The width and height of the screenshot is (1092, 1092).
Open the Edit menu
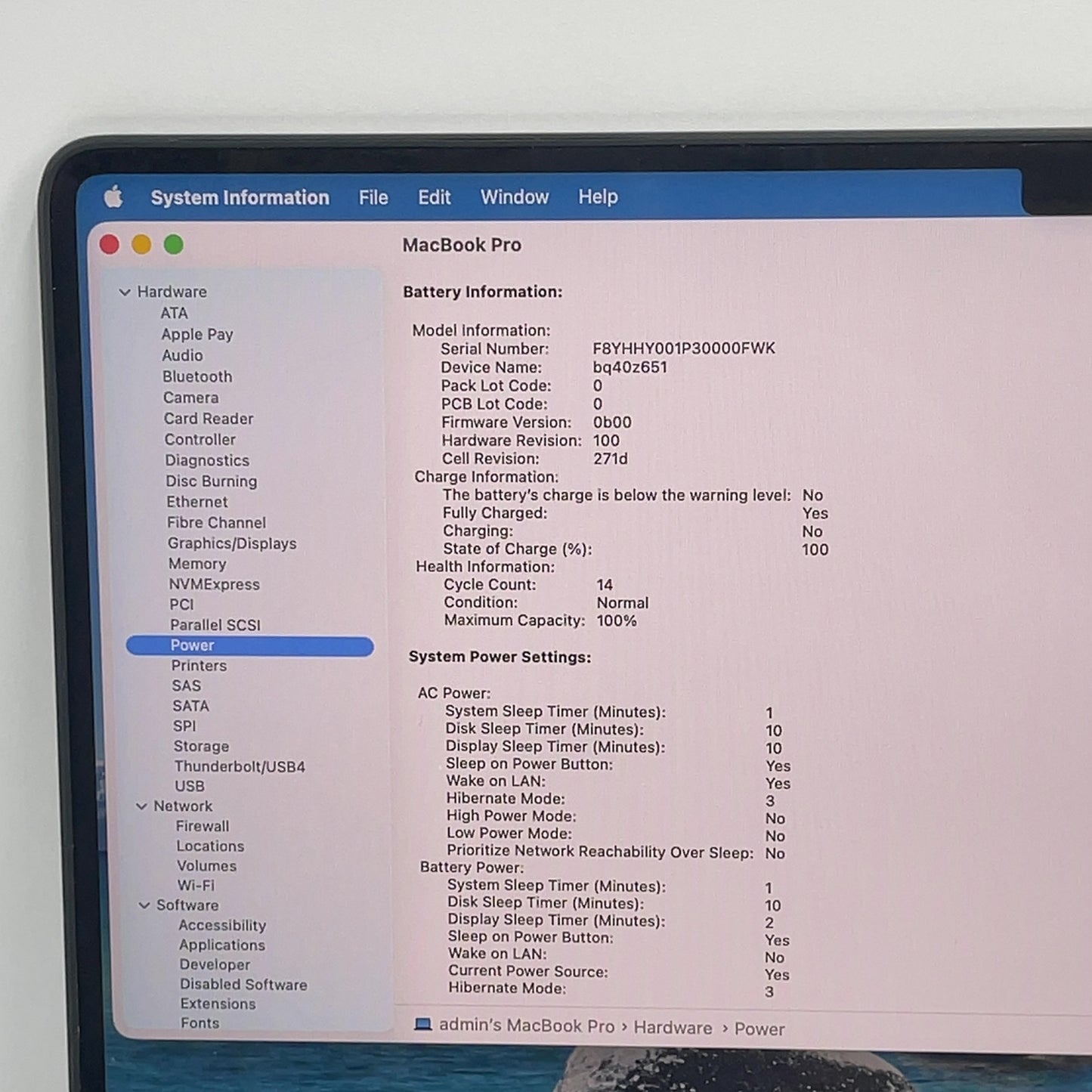click(435, 197)
